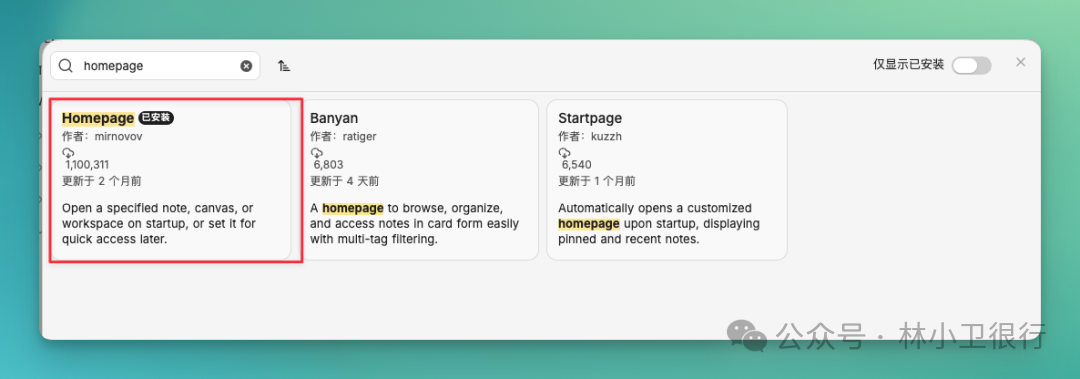The image size is (1080, 379).
Task: Click the magnifier search icon
Action: (x=66, y=65)
